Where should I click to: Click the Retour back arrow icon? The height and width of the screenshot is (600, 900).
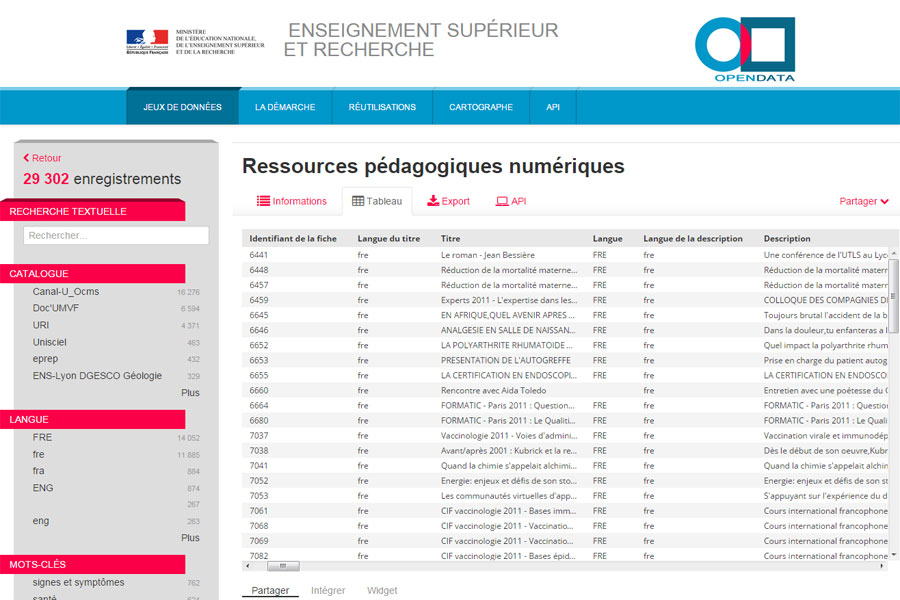[26, 158]
